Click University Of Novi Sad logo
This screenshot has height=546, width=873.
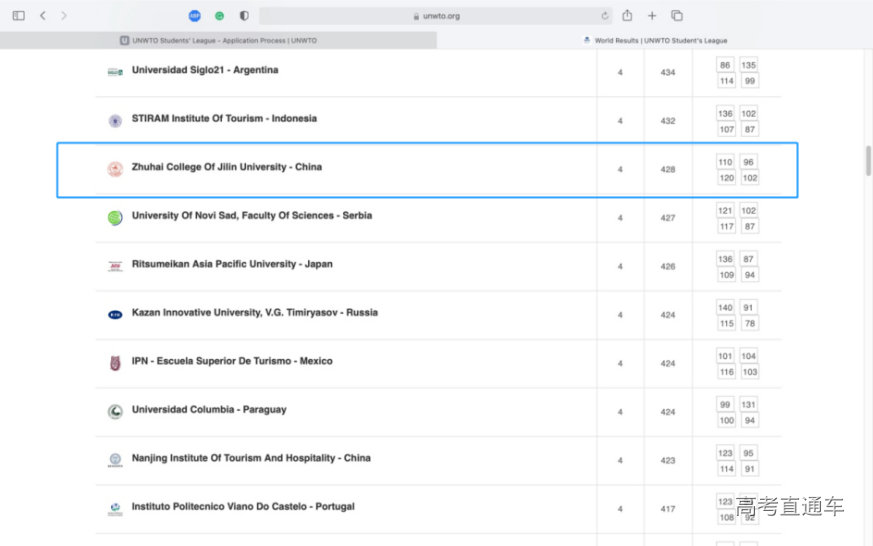point(115,218)
